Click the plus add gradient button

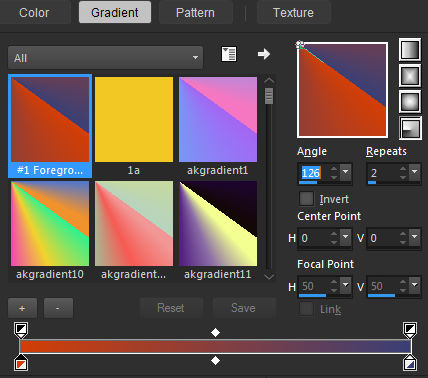[22, 308]
